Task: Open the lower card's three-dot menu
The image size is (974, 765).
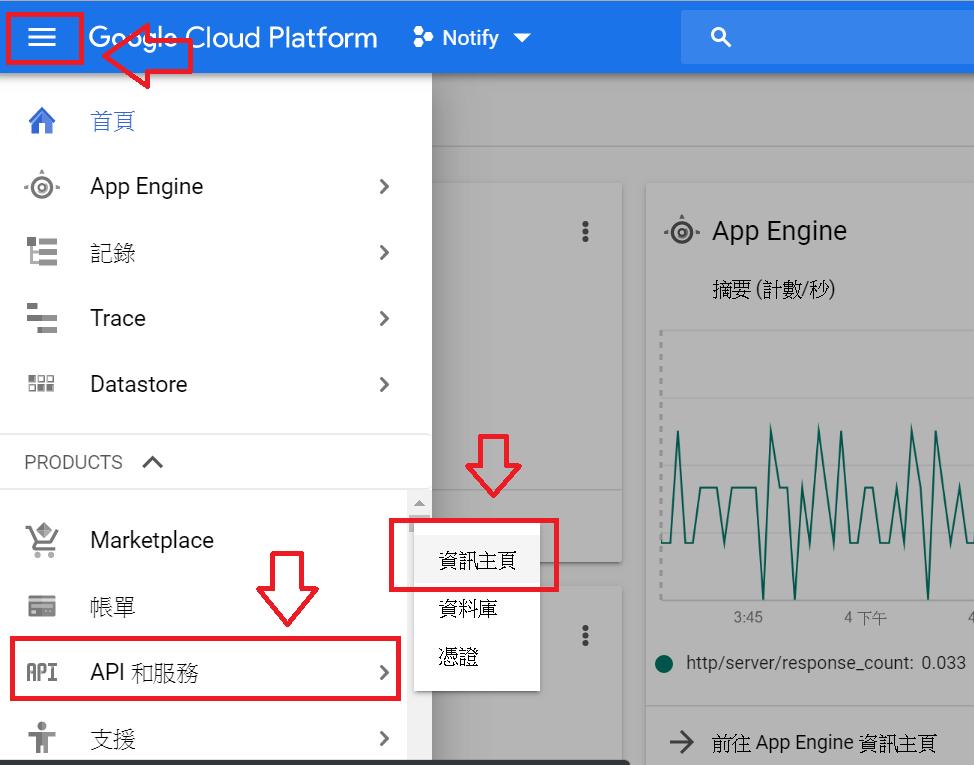Action: [x=585, y=635]
